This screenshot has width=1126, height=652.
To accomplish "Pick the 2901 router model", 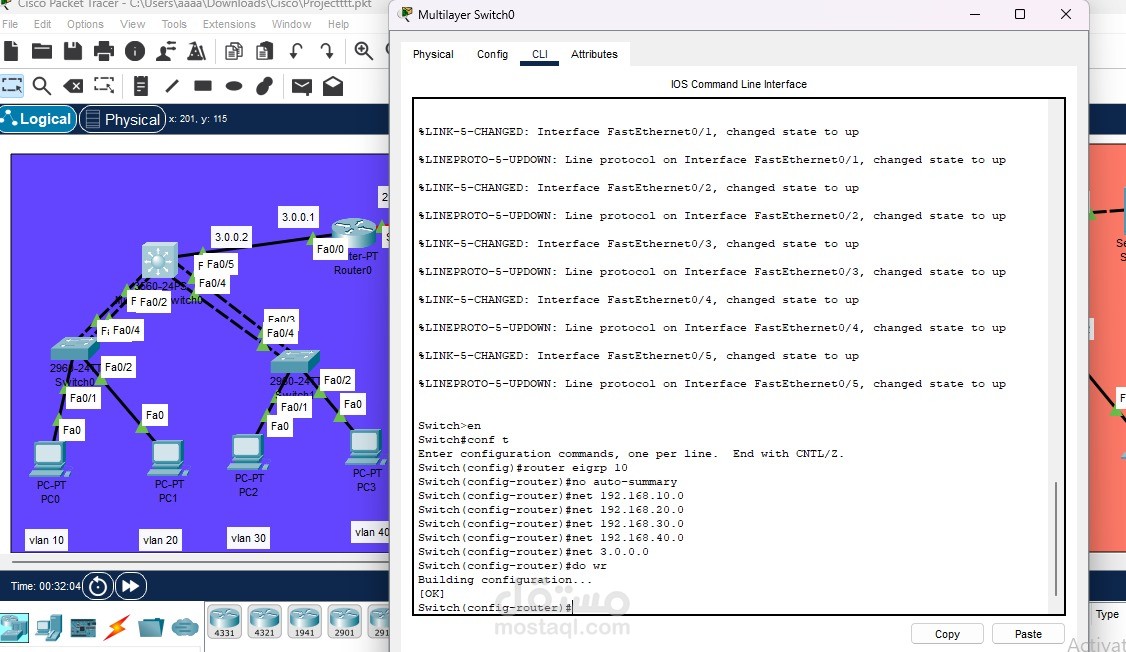I will coord(343,620).
